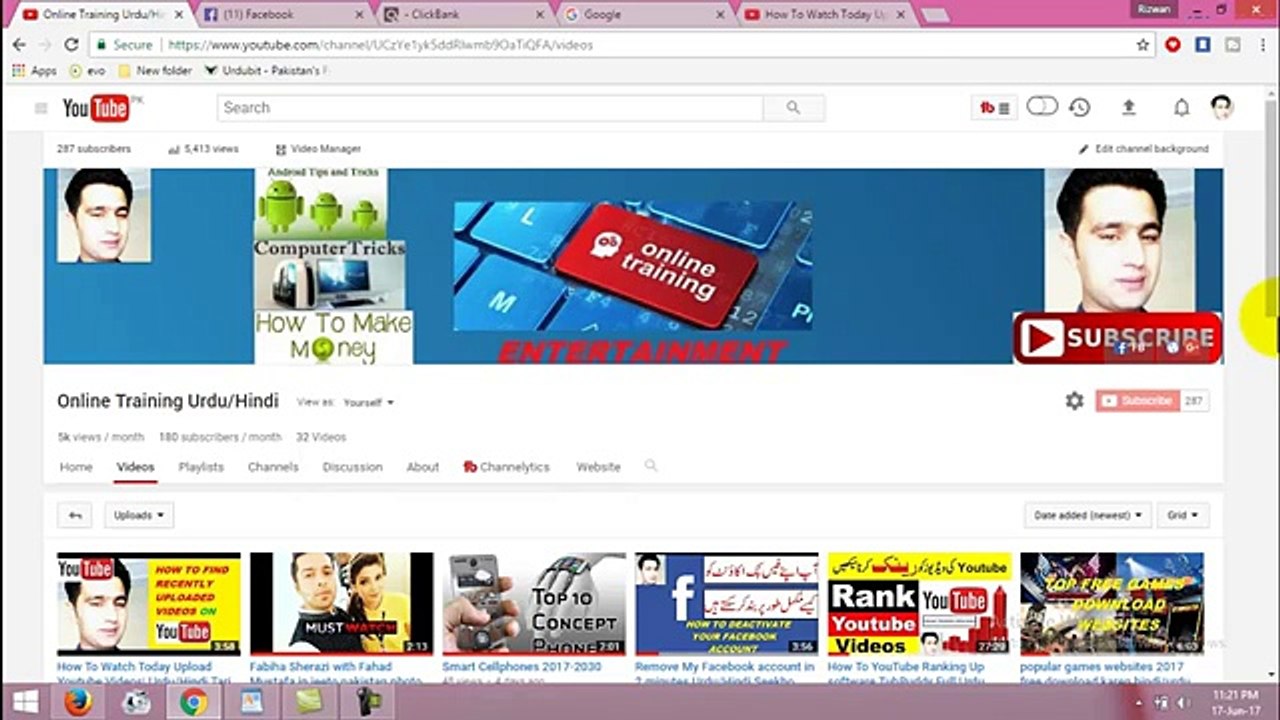Click the channel search magnifier icon
Viewport: 1280px width, 720px height.
coord(651,466)
